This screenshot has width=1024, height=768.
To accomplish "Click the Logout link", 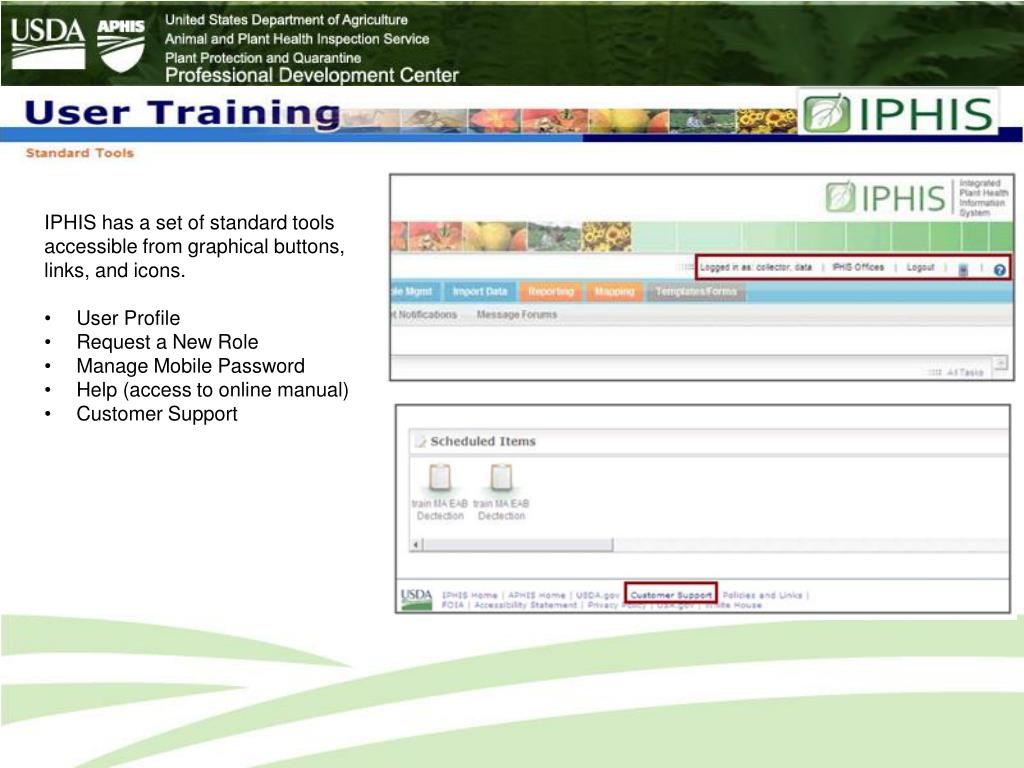I will pos(920,267).
